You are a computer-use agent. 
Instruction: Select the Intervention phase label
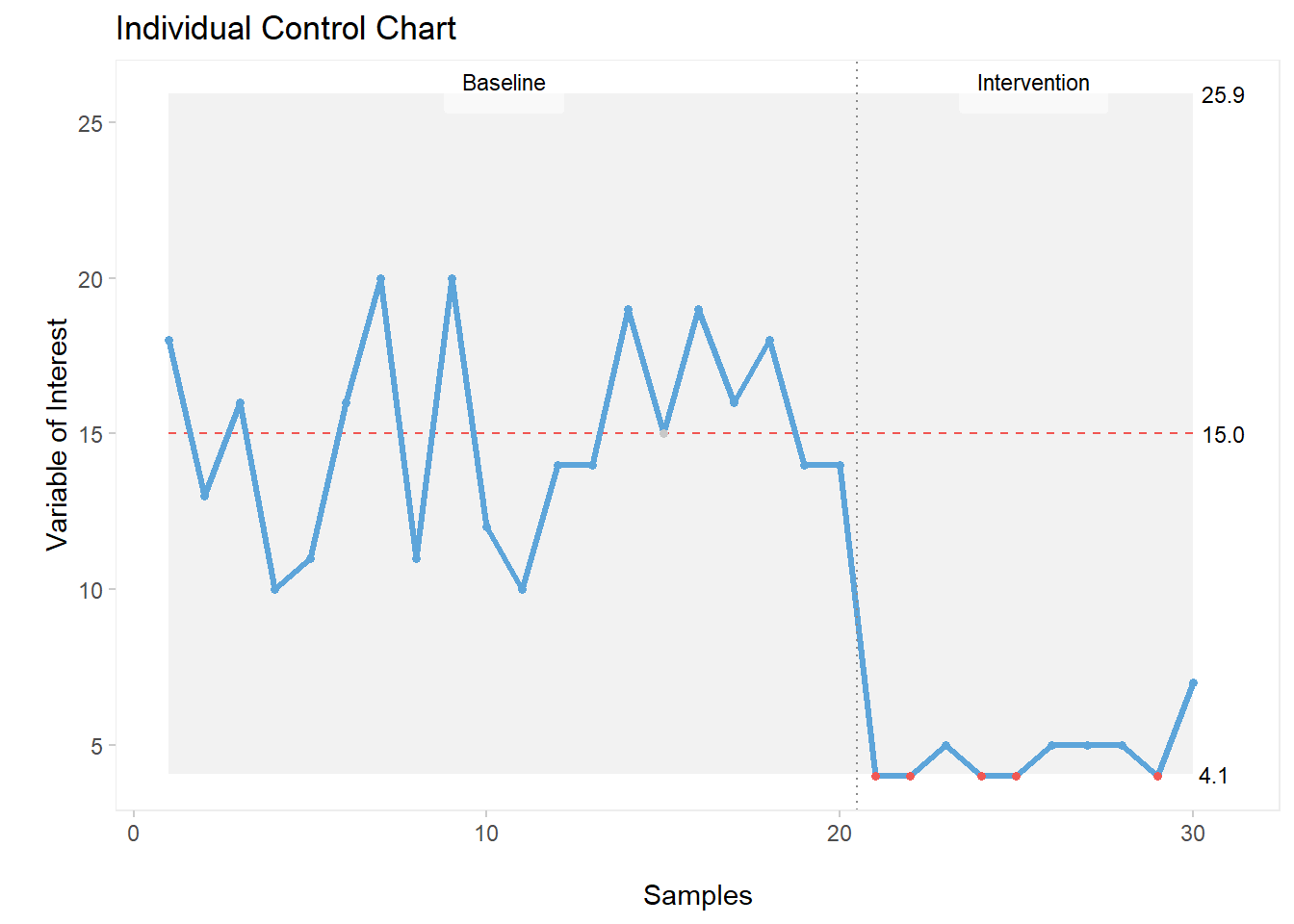point(1033,84)
